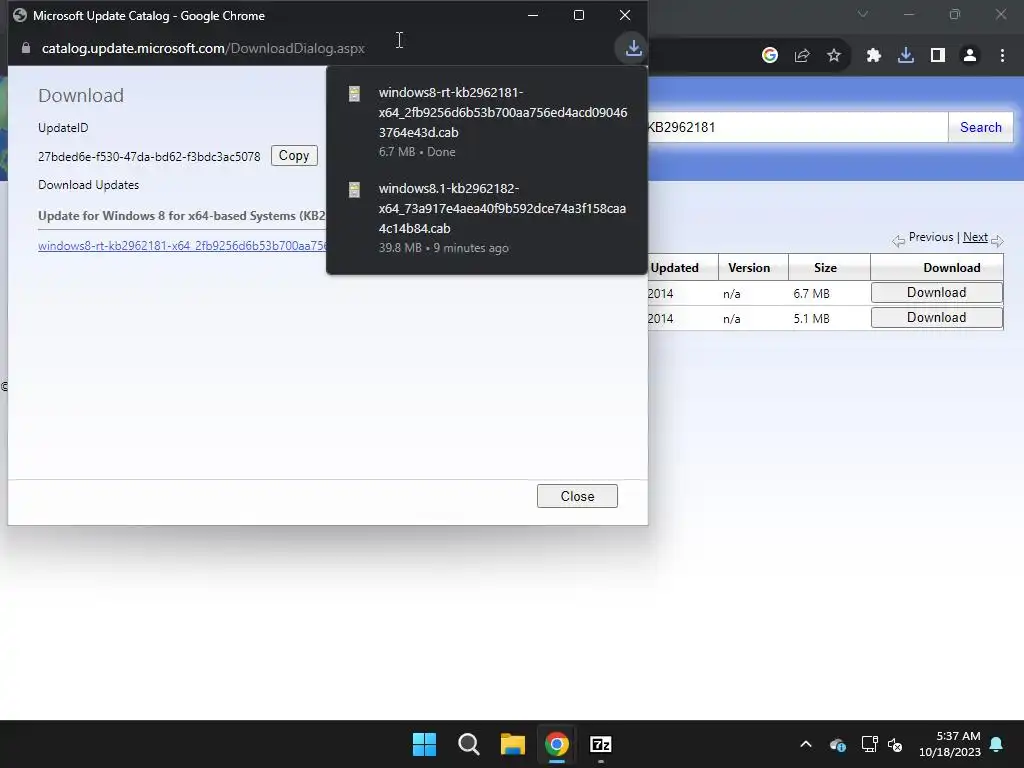Open the windows8.1-kb2962182 cab in downloads list

[487, 217]
